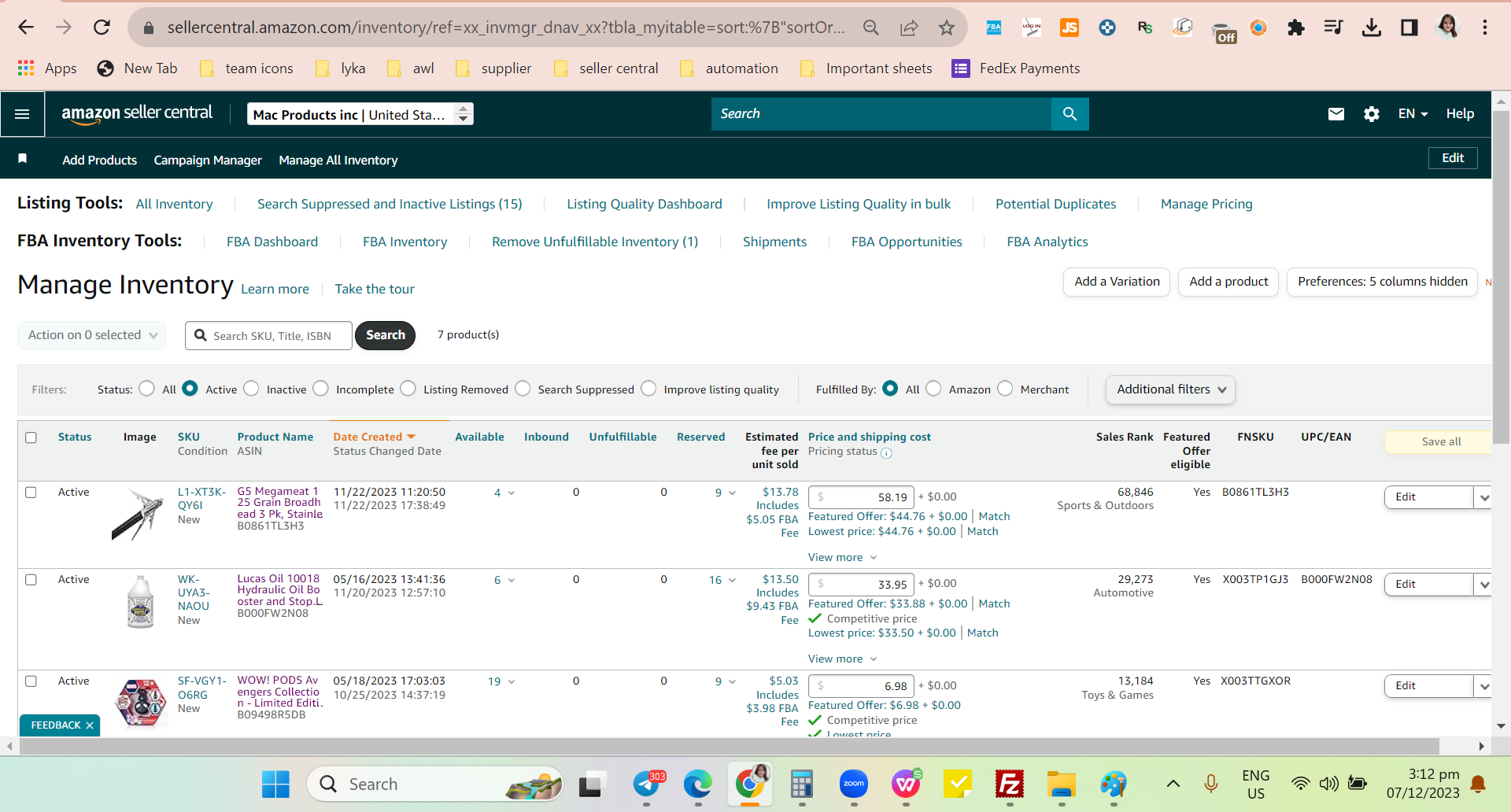Tick the select-all checkbox in table header
Viewport: 1511px width, 812px height.
coord(31,437)
